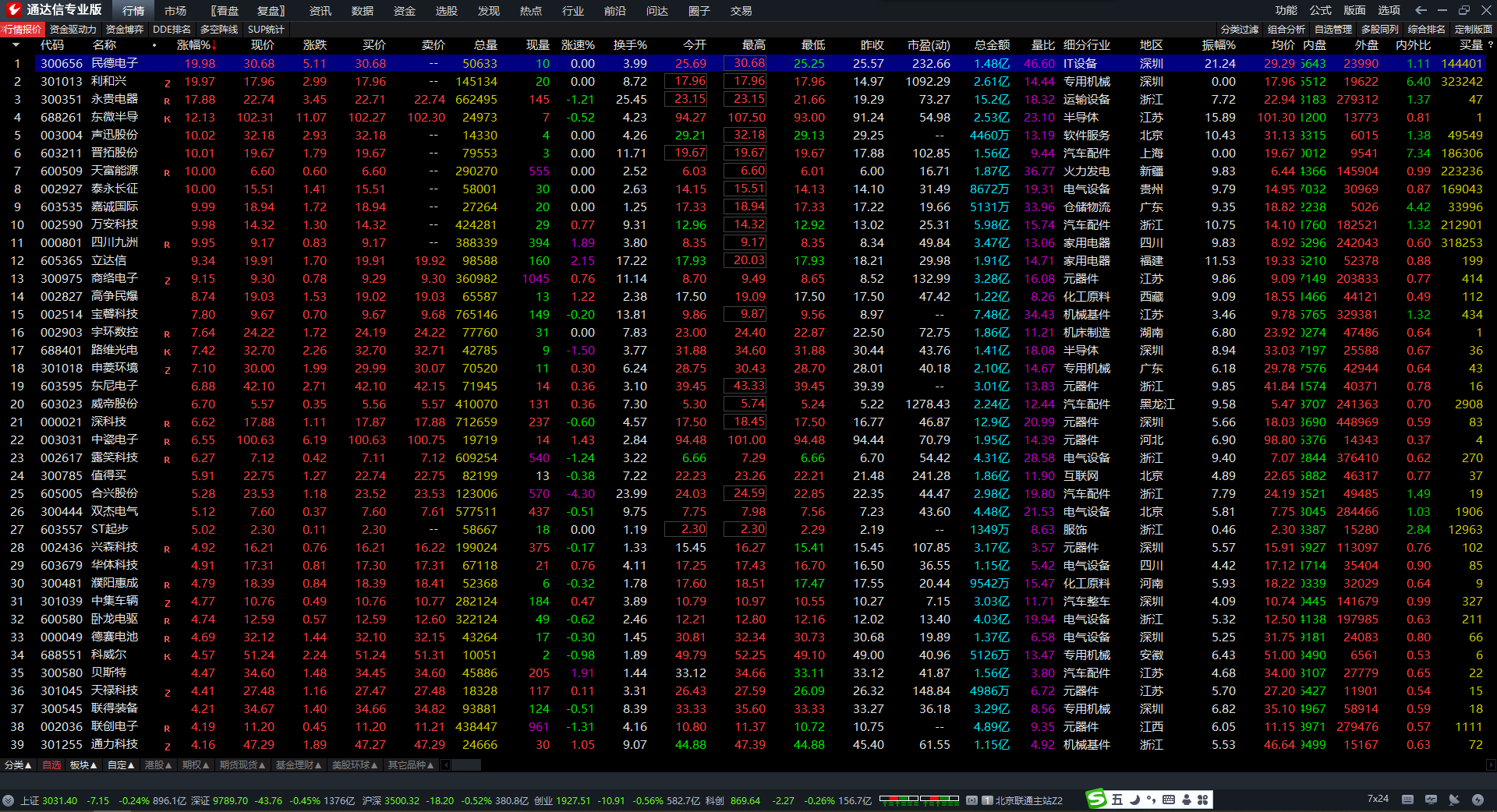Expand the 基金理财 bottom tab menu
The width and height of the screenshot is (1497, 812).
point(299,765)
